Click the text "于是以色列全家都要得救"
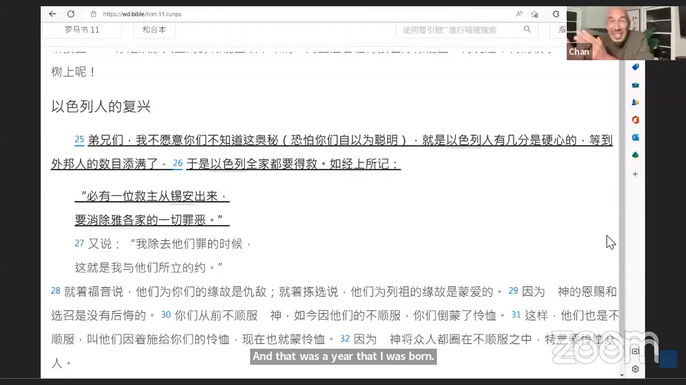The image size is (686, 385). [252, 164]
